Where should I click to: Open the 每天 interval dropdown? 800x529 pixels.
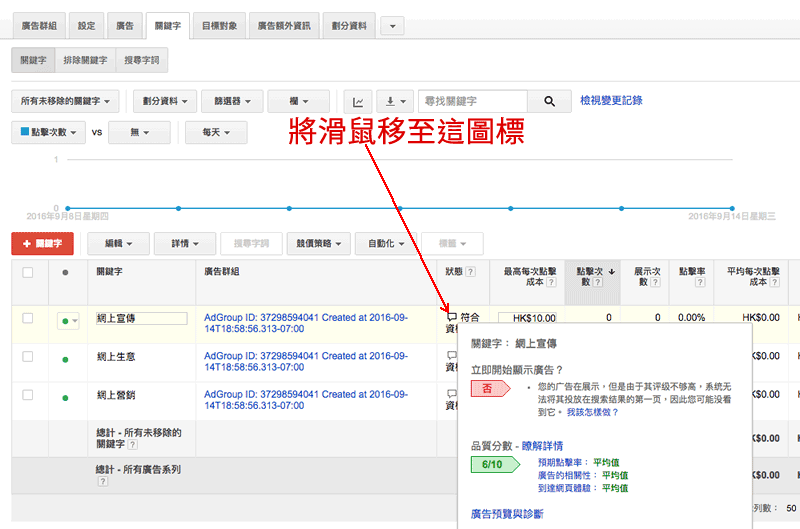[216, 132]
